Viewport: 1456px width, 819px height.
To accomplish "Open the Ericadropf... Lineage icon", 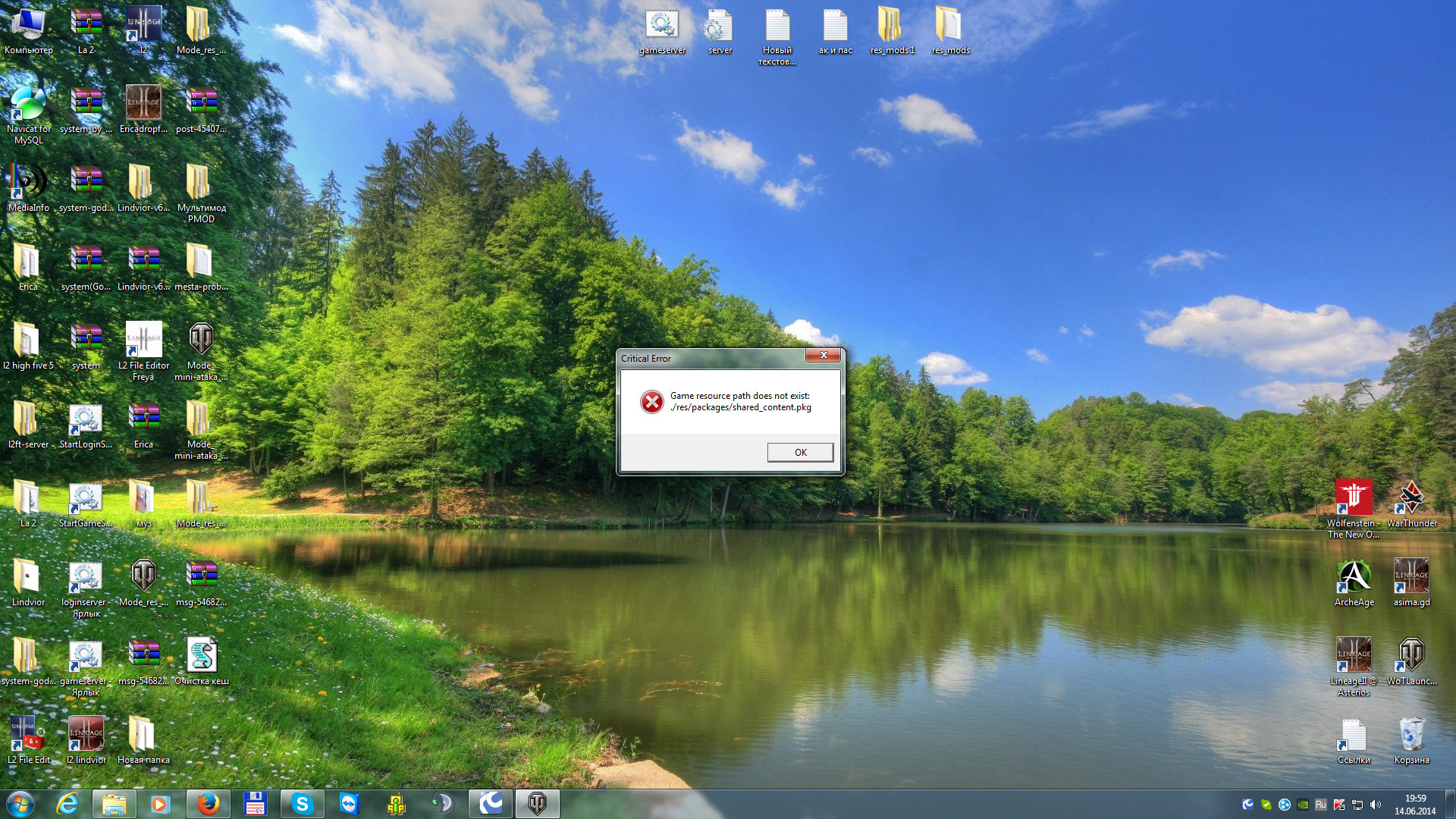I will (x=143, y=110).
